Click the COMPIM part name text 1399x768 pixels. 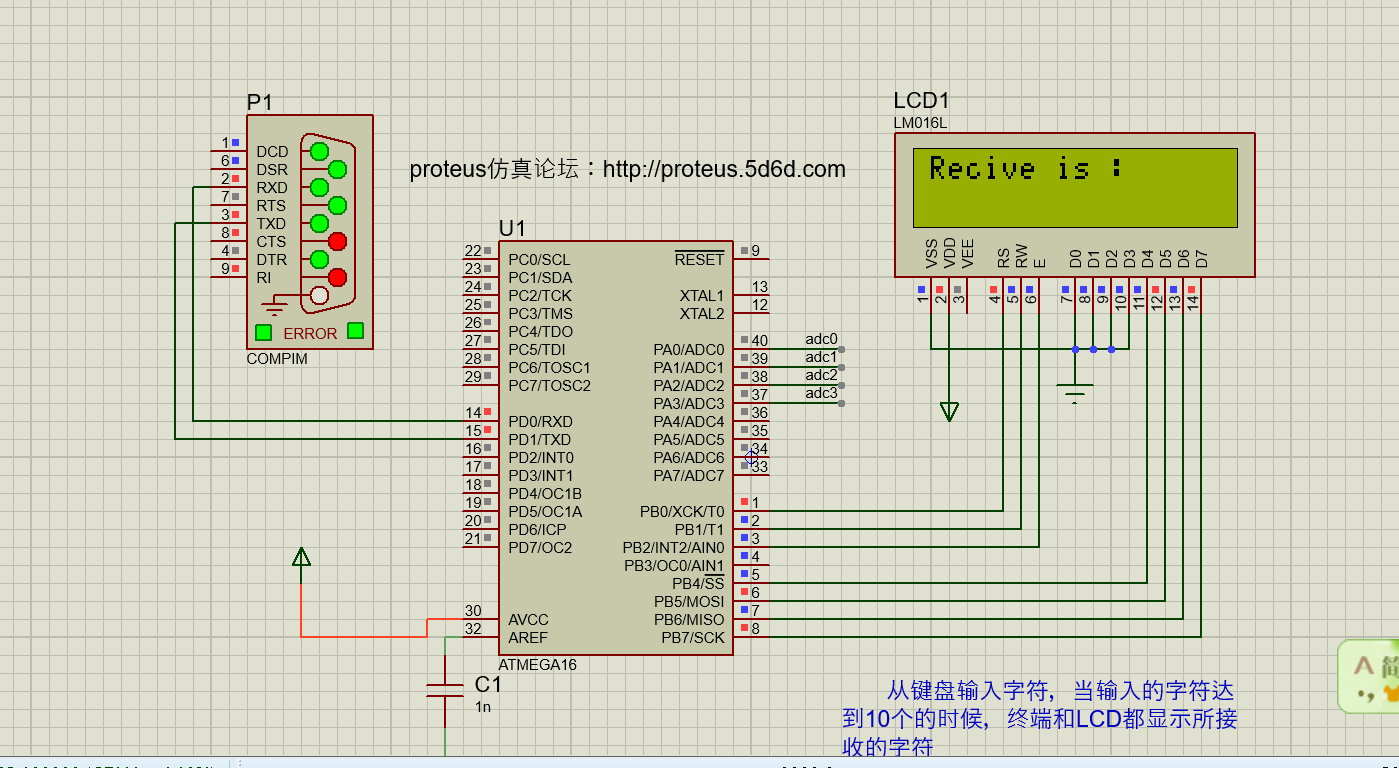(277, 359)
